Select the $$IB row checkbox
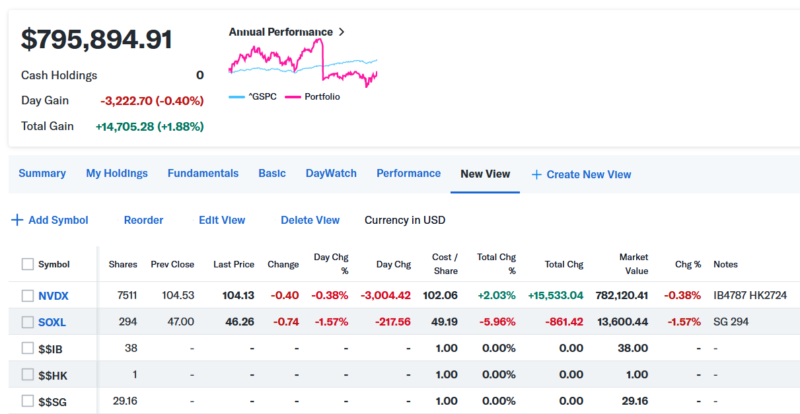Image resolution: width=800 pixels, height=414 pixels. tap(28, 348)
